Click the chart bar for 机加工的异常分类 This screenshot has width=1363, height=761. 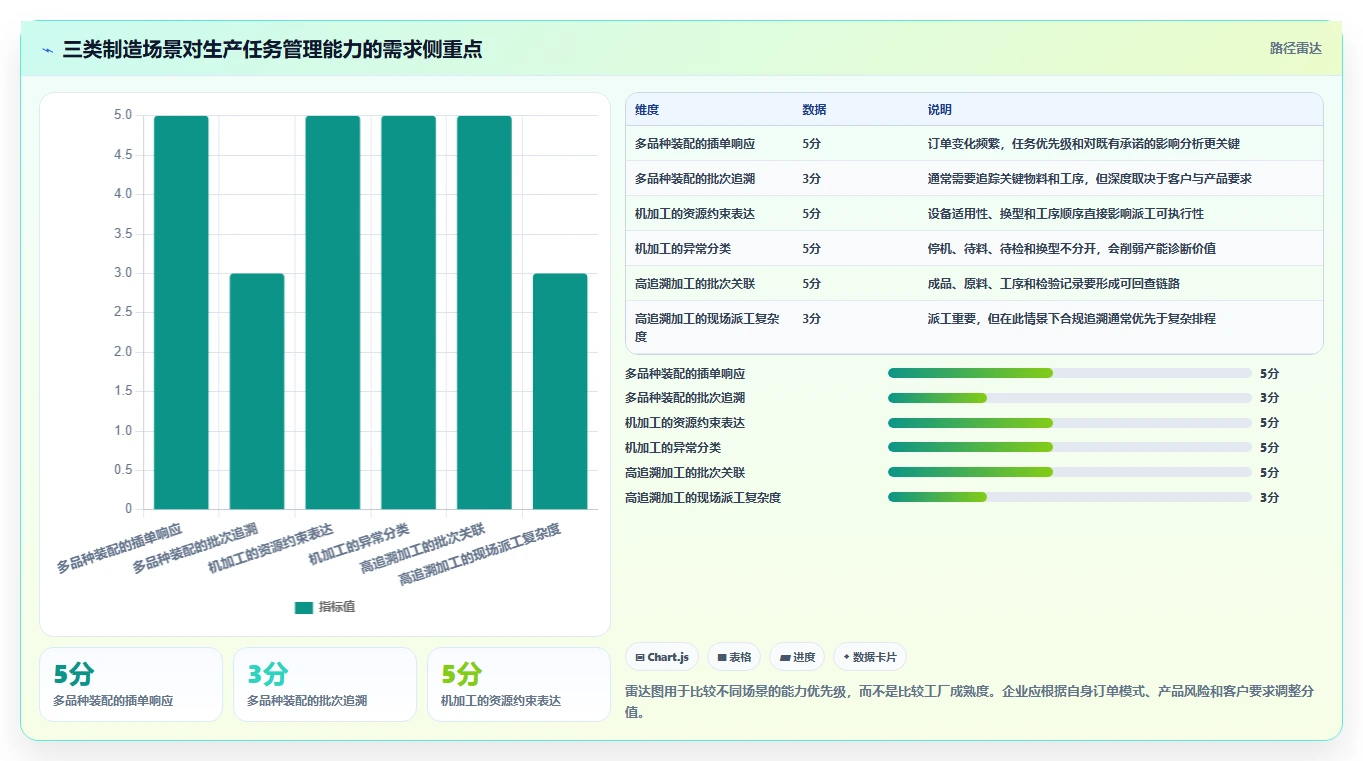click(408, 312)
